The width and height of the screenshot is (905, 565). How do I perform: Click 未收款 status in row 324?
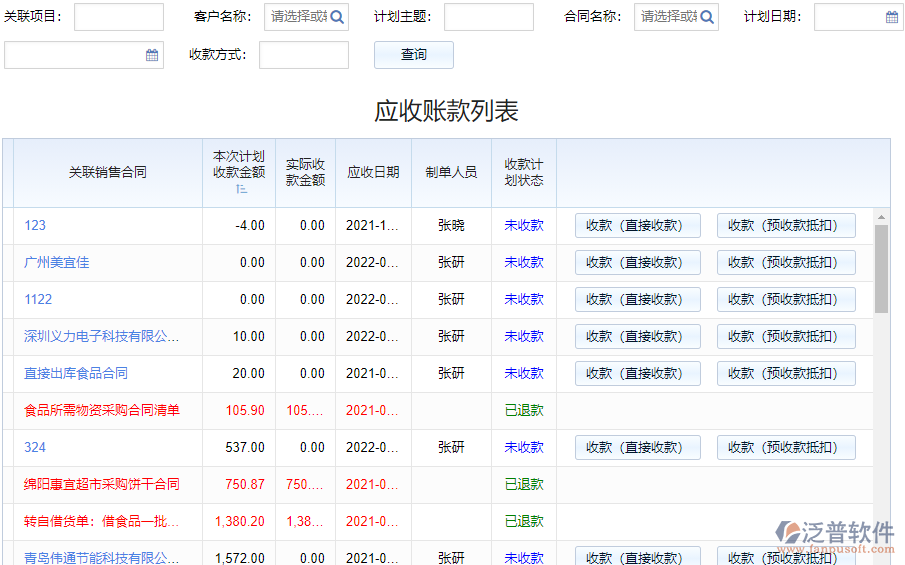[524, 447]
